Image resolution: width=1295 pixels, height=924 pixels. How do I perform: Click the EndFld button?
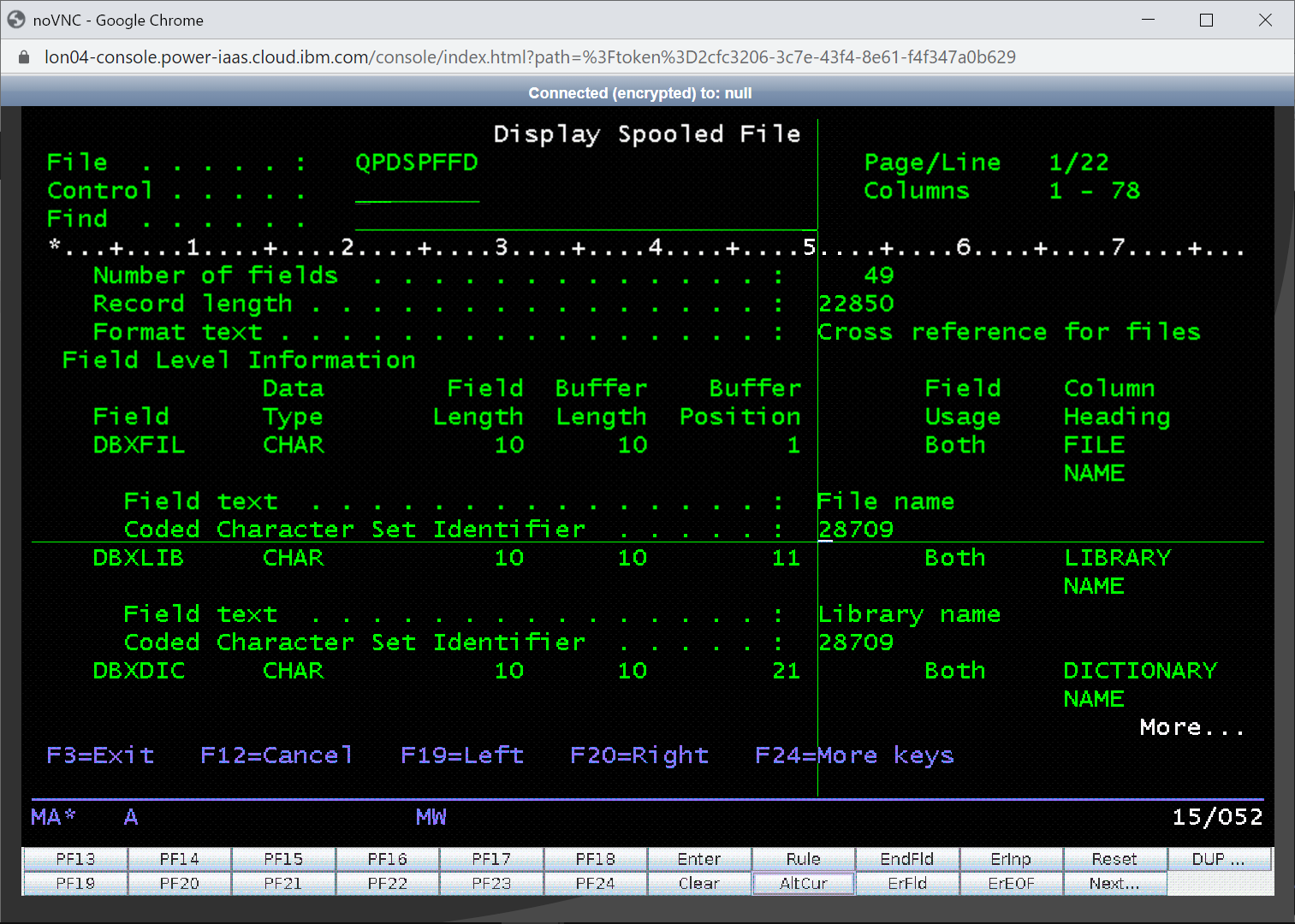tap(907, 859)
